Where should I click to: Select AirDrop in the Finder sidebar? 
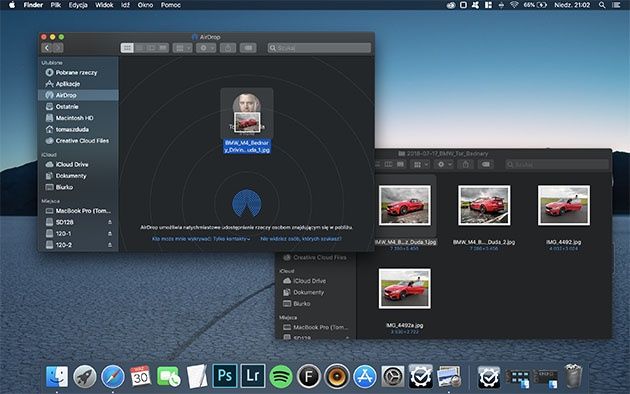(78, 95)
